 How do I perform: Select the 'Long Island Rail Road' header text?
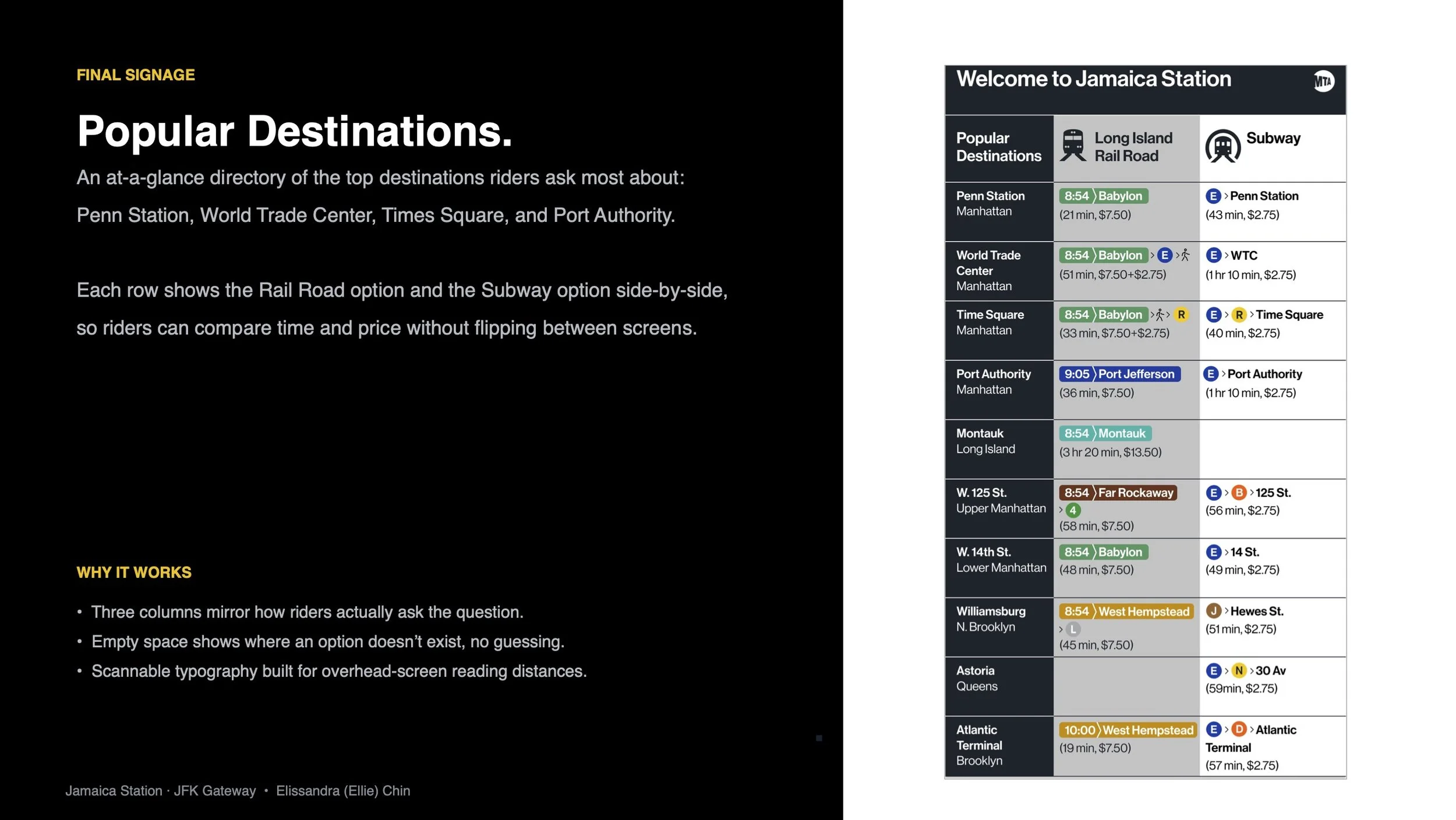coord(1133,147)
